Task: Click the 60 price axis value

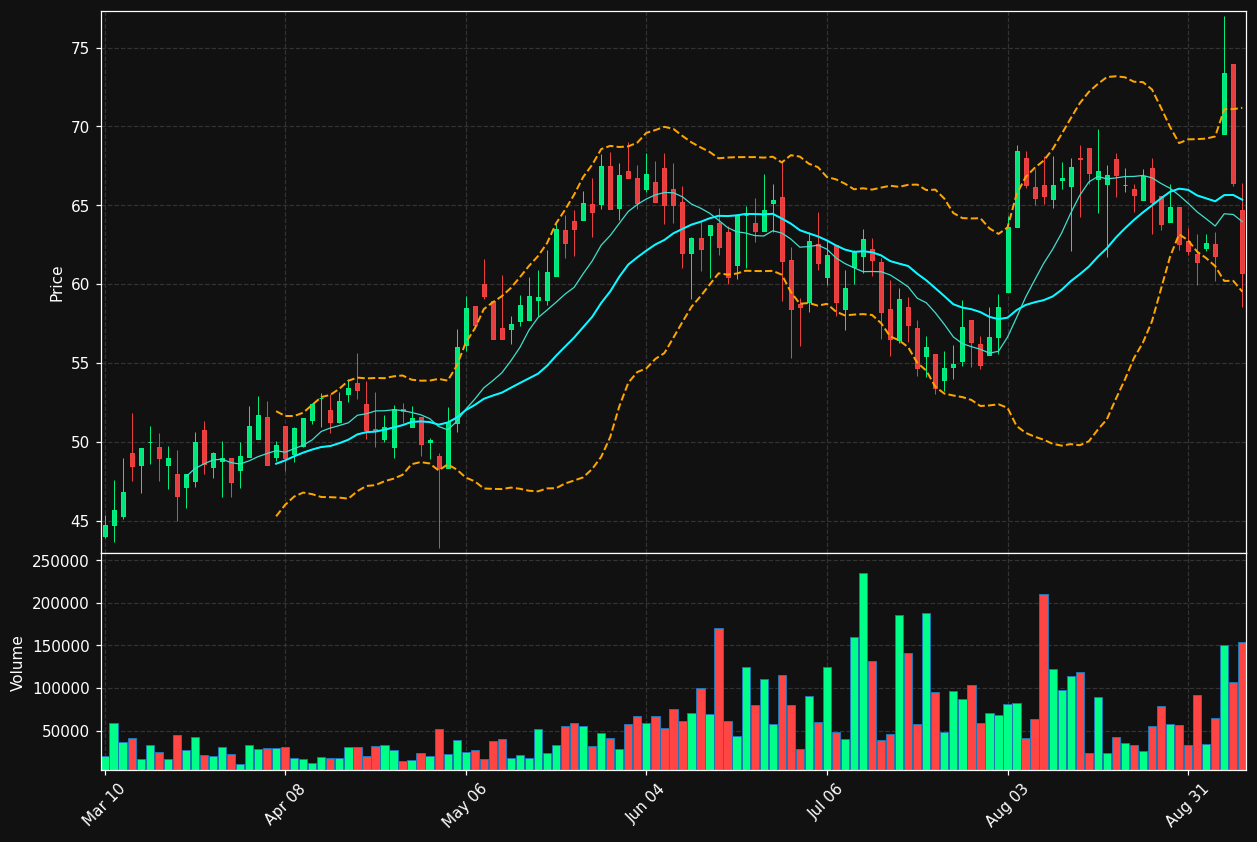Action: pyautogui.click(x=80, y=285)
